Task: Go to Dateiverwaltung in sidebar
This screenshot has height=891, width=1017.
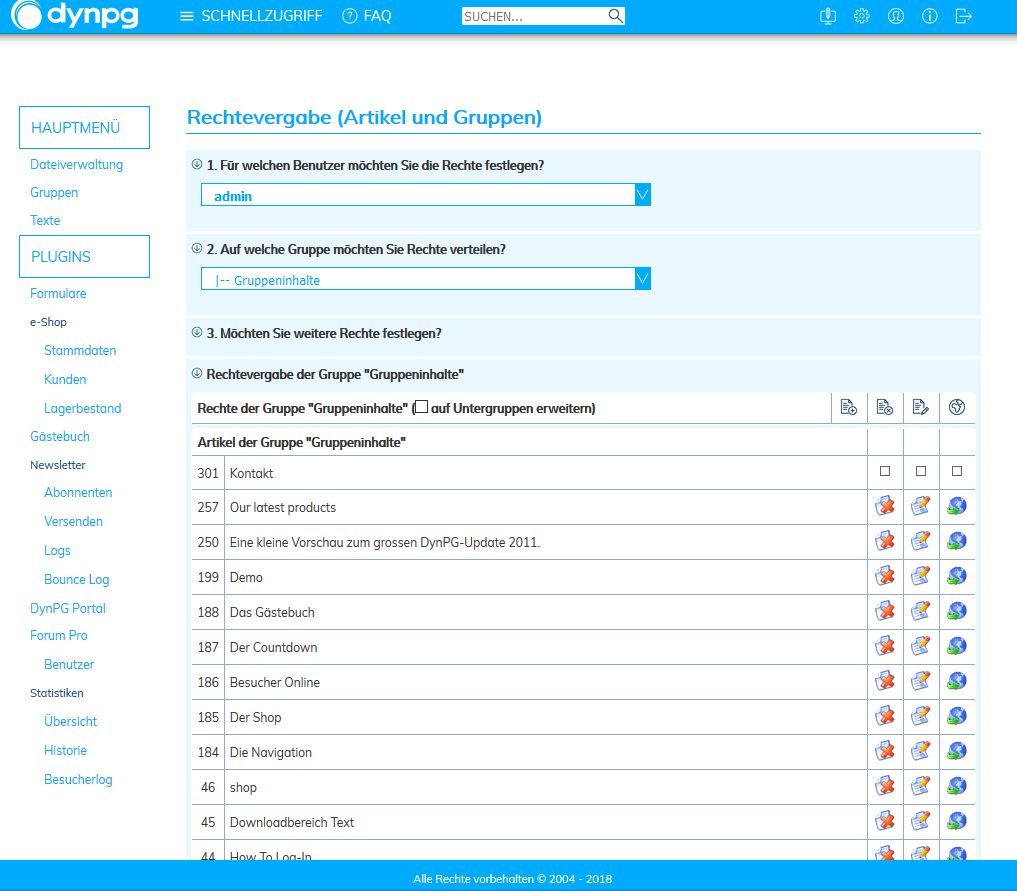Action: tap(77, 165)
